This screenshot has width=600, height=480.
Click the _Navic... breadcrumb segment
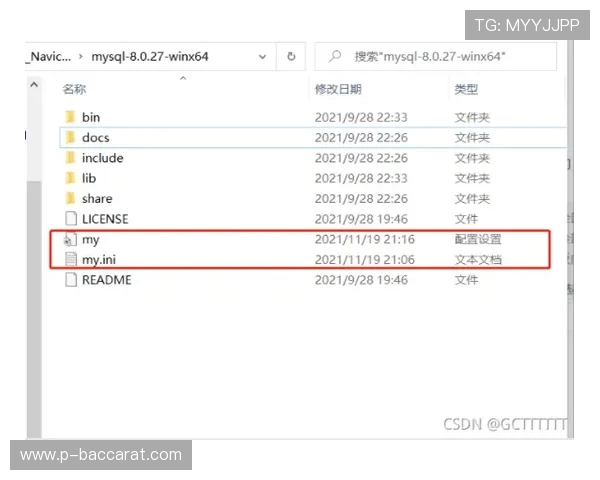(49, 57)
